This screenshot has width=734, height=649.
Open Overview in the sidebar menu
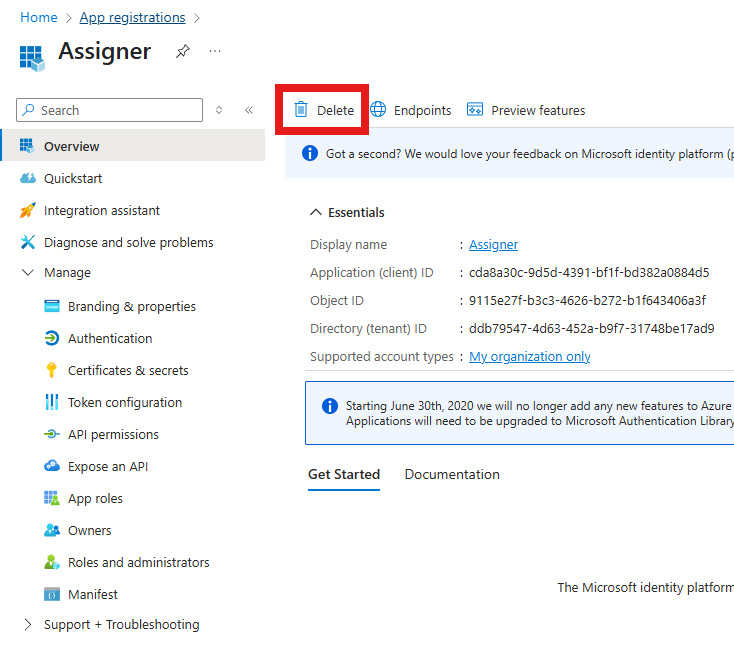pyautogui.click(x=133, y=146)
